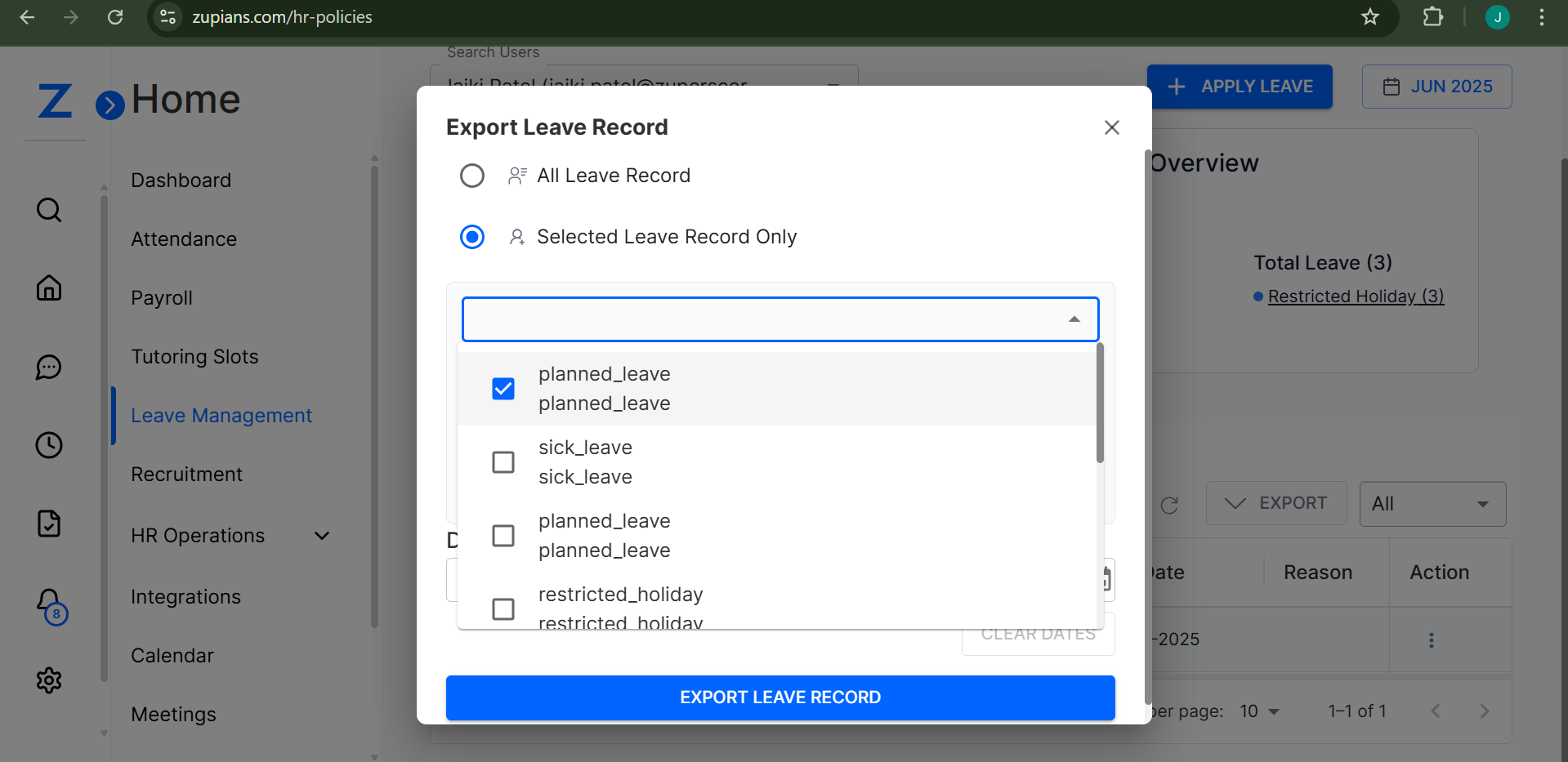Screen dimensions: 1568x762
Task: Expand the HR Operations menu
Action: (x=322, y=536)
